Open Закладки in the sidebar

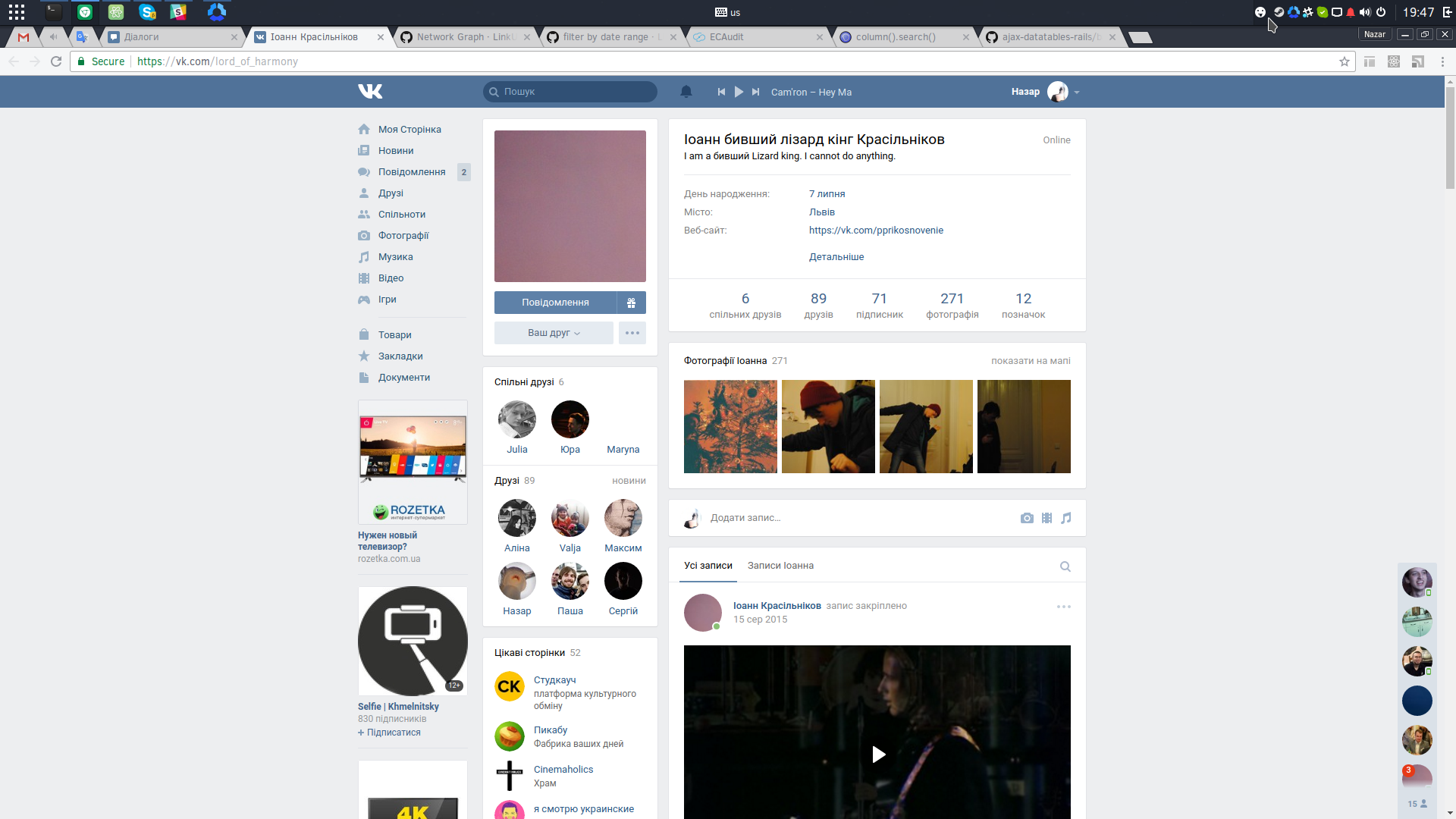point(400,356)
